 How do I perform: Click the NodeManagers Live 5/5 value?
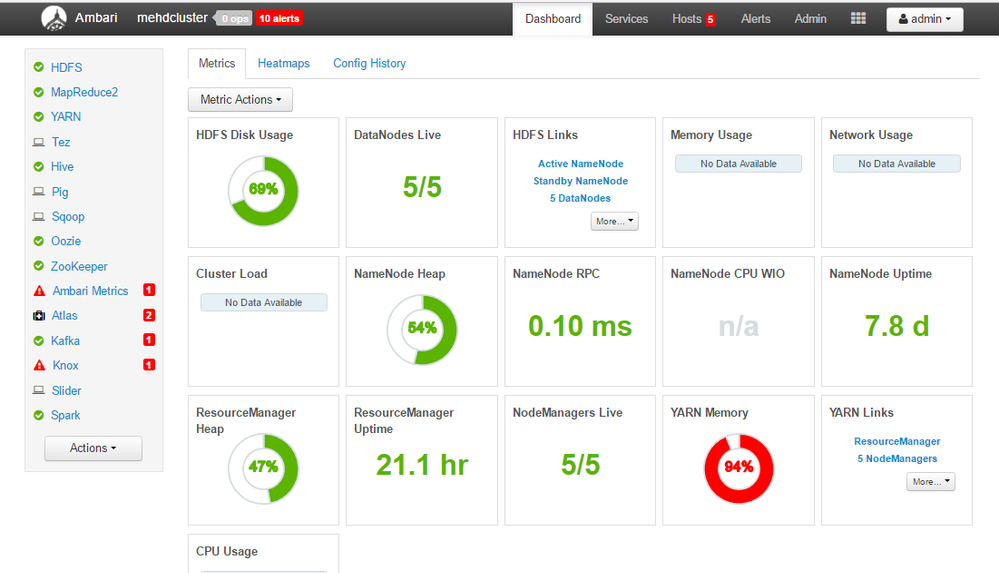pos(580,465)
